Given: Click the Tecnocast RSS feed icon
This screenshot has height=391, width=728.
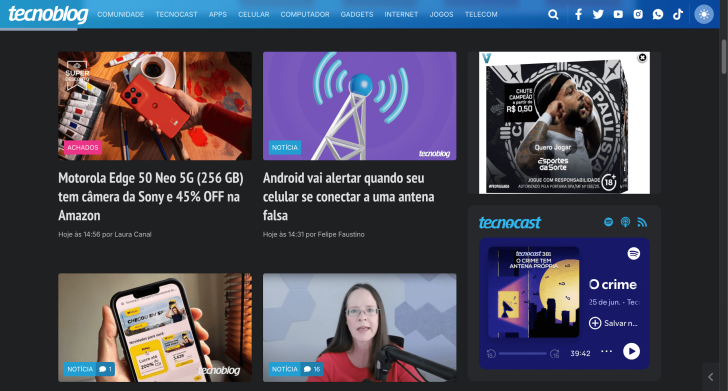Looking at the screenshot, I should coord(642,222).
